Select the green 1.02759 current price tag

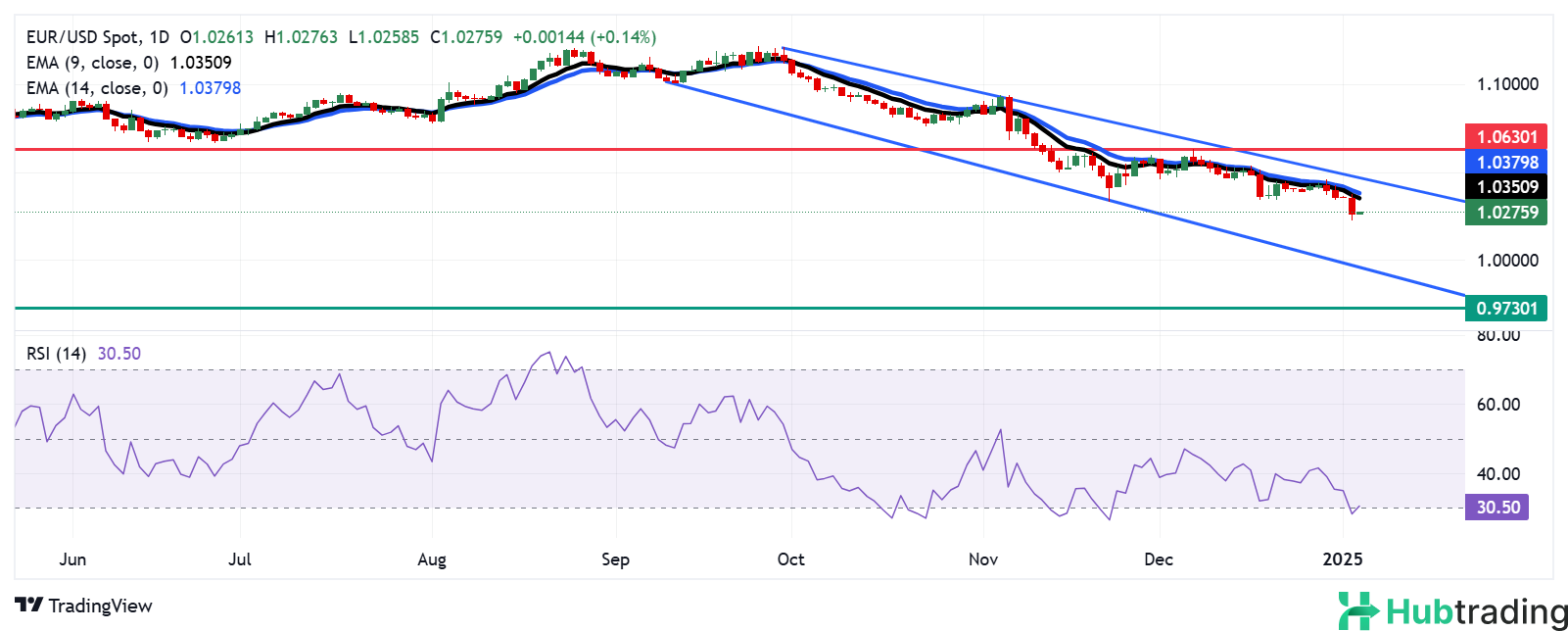click(x=1505, y=212)
